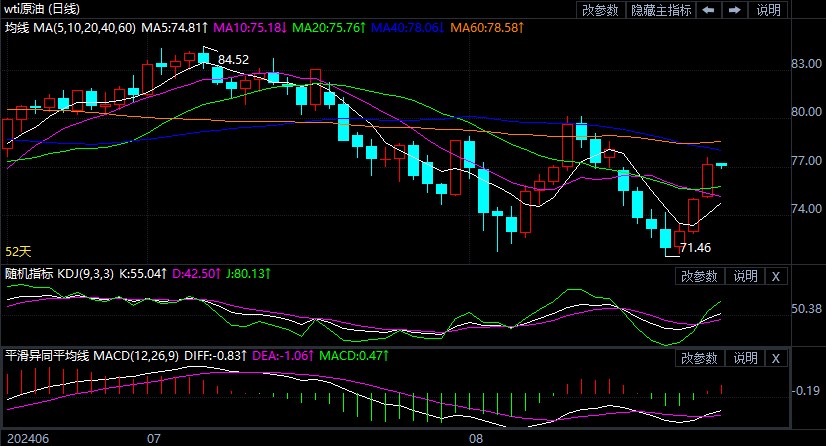Click the MA60:78.58 value
This screenshot has height=446, width=826.
coord(487,28)
